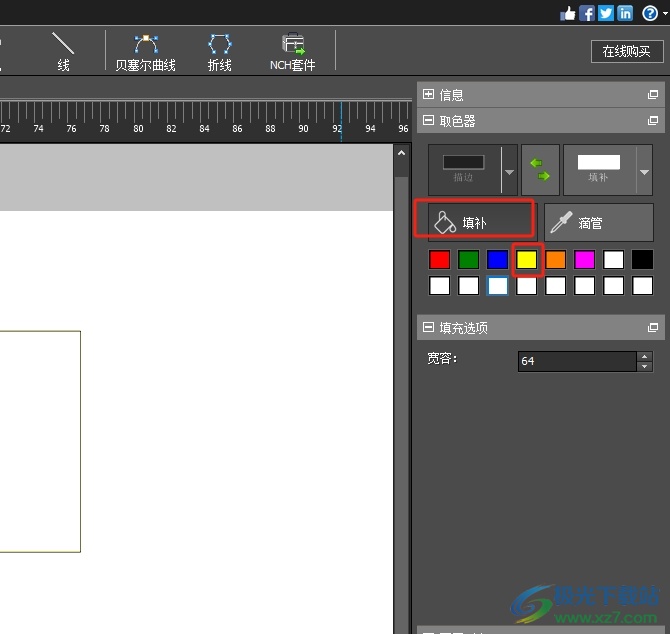Pick the yellow color swatch

coord(527,260)
